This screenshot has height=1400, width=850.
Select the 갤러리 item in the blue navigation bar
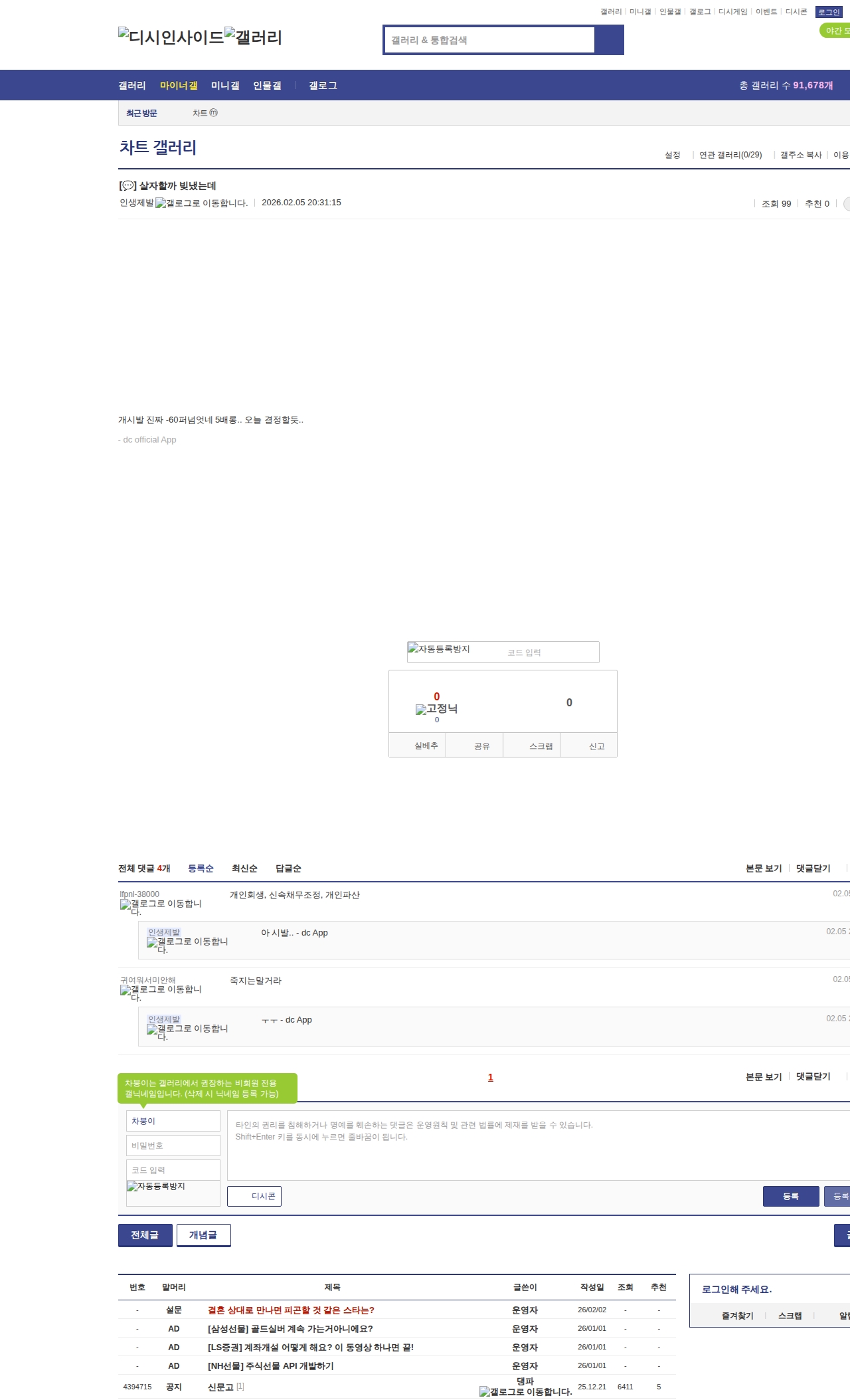[x=132, y=85]
